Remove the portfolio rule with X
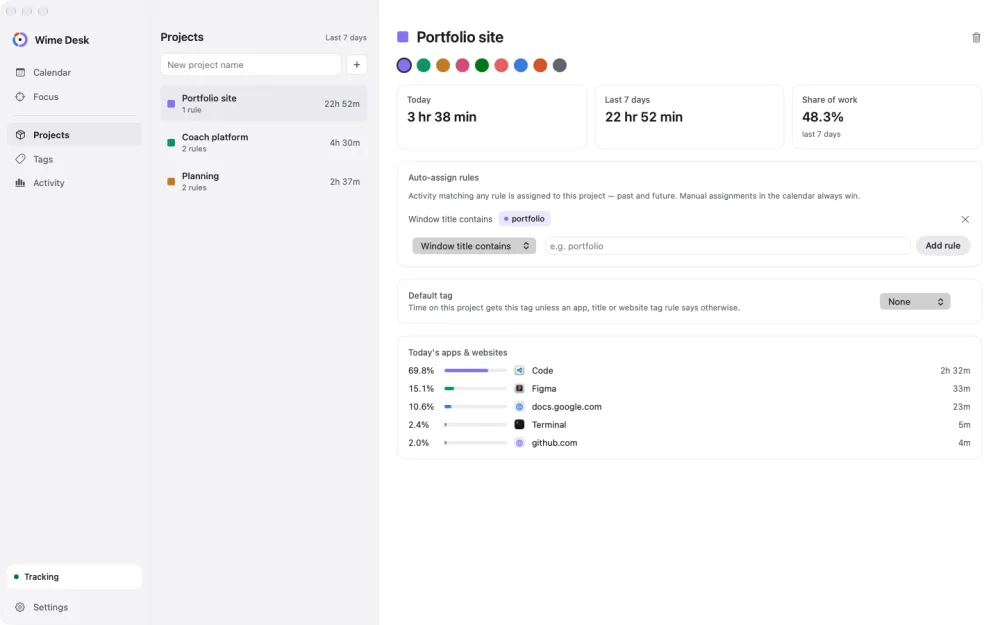Image resolution: width=1000 pixels, height=625 pixels. point(965,219)
